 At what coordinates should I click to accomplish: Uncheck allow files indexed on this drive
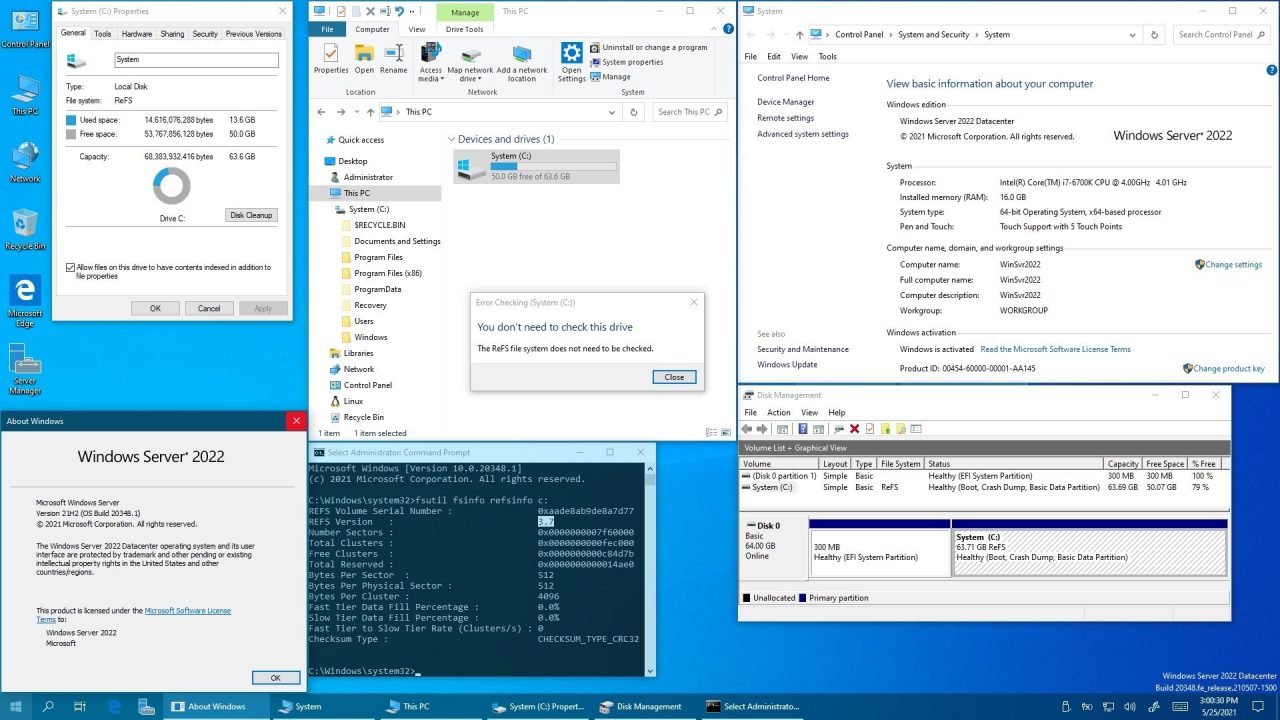(70, 266)
